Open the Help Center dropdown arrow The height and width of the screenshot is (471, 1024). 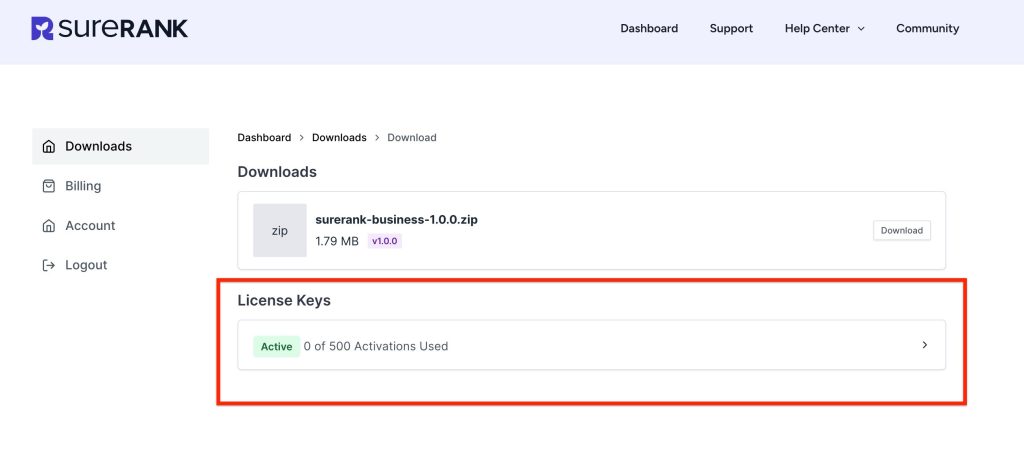pos(861,29)
